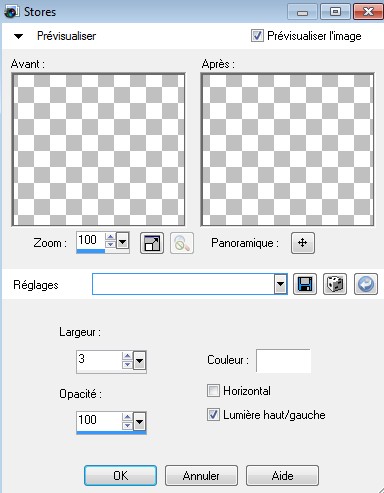The image size is (384, 493).
Task: Click the Avant preview pane
Action: click(x=98, y=150)
